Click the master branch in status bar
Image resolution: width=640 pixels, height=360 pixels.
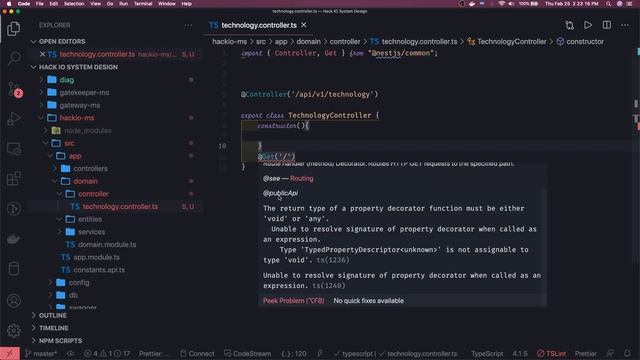point(41,353)
